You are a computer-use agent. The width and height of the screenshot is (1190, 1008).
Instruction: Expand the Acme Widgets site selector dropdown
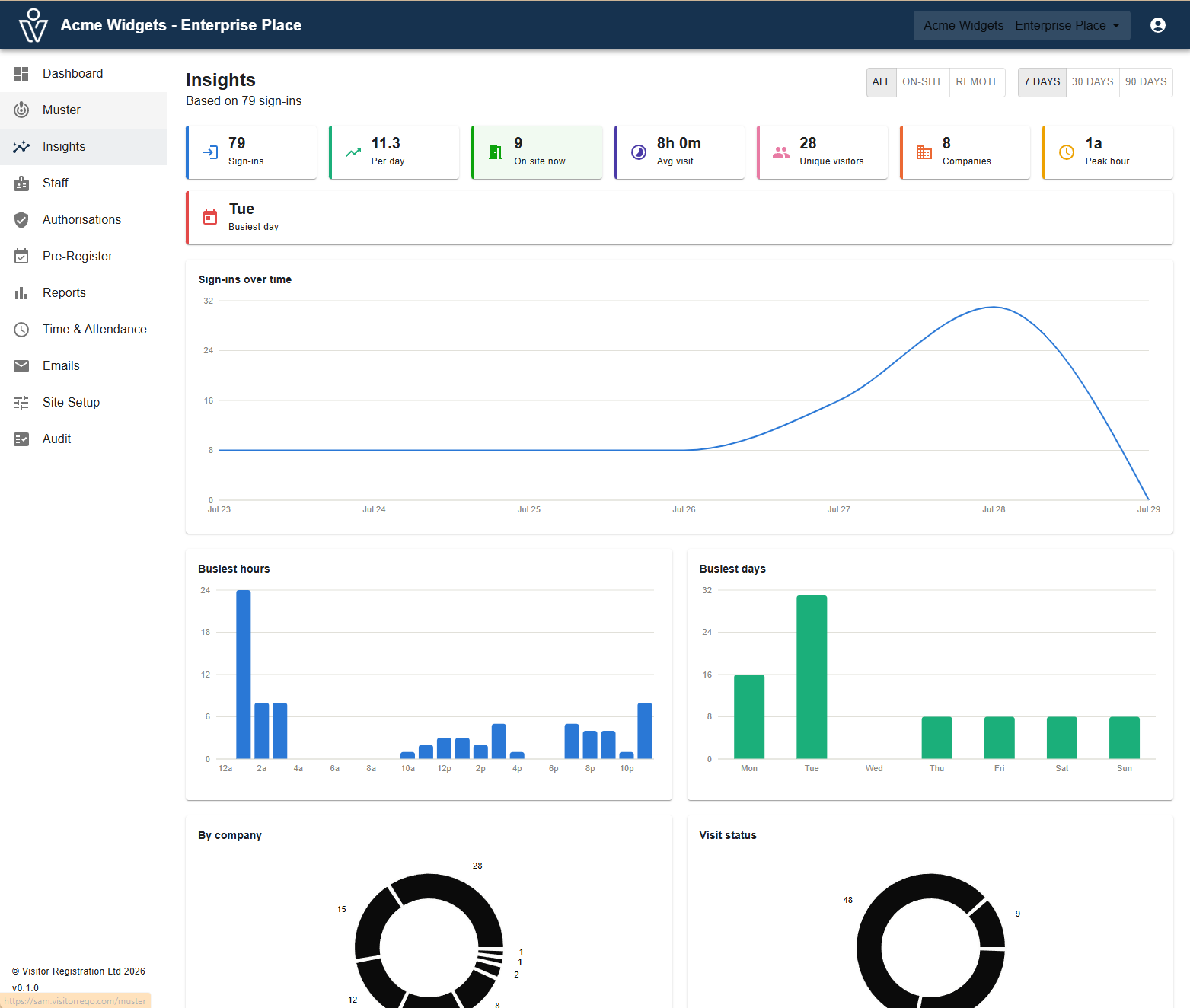pyautogui.click(x=1022, y=25)
